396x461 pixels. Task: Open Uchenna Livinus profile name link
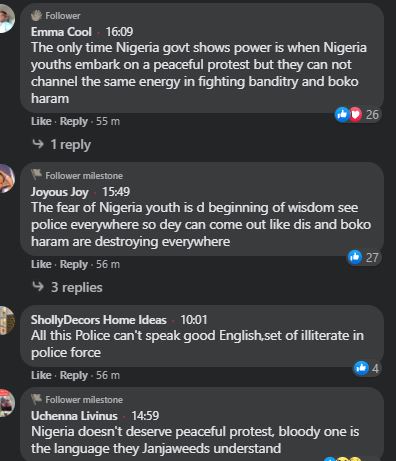[74, 416]
